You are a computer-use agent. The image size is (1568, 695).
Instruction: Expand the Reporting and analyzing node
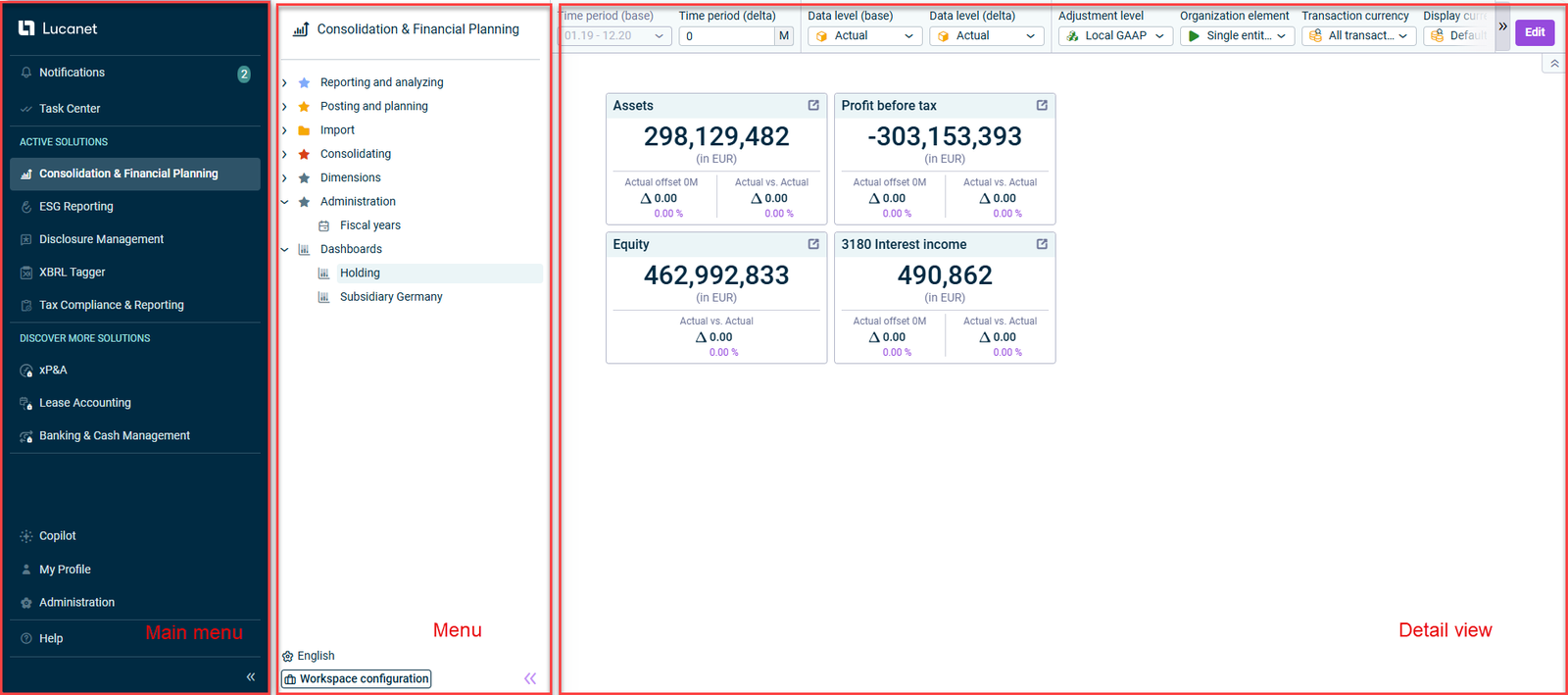pyautogui.click(x=285, y=82)
